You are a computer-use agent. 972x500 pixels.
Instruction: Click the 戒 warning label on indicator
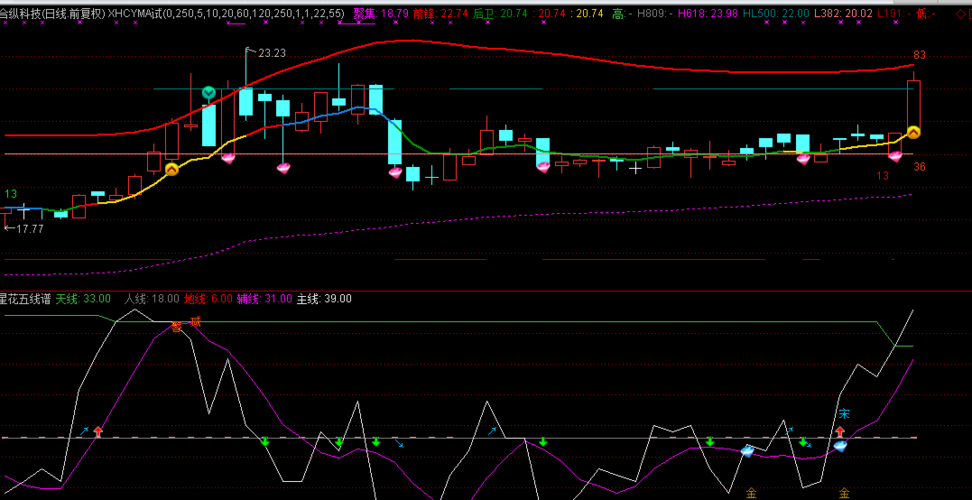pyautogui.click(x=196, y=321)
